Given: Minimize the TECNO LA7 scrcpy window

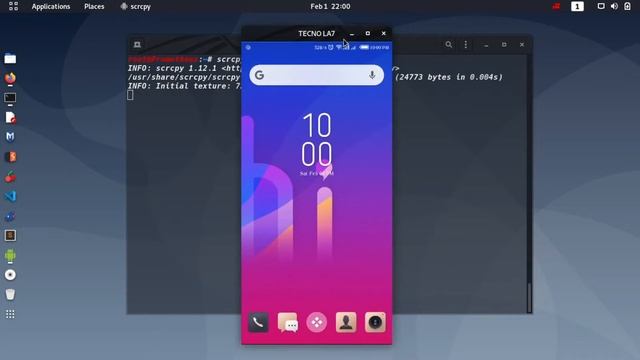Looking at the screenshot, I should coord(352,33).
